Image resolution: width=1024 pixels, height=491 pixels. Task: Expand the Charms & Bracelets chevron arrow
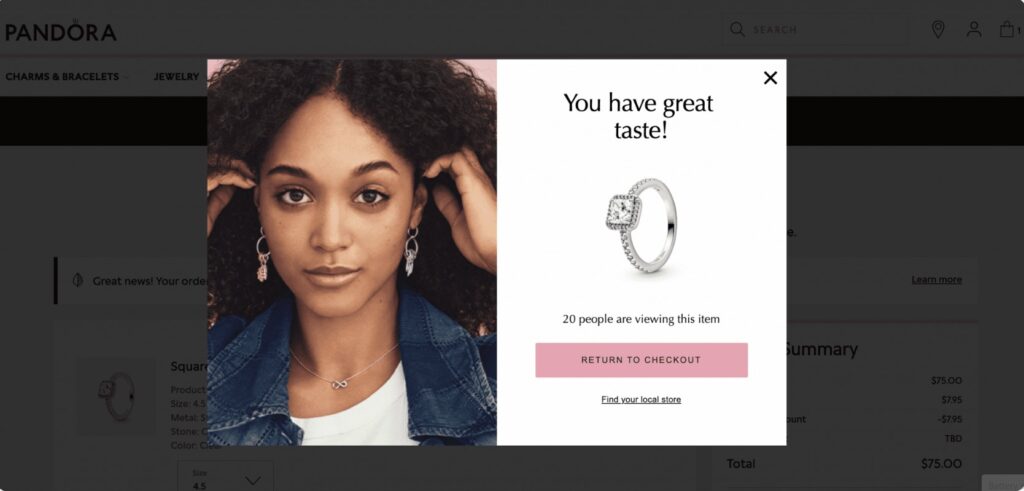click(x=126, y=77)
